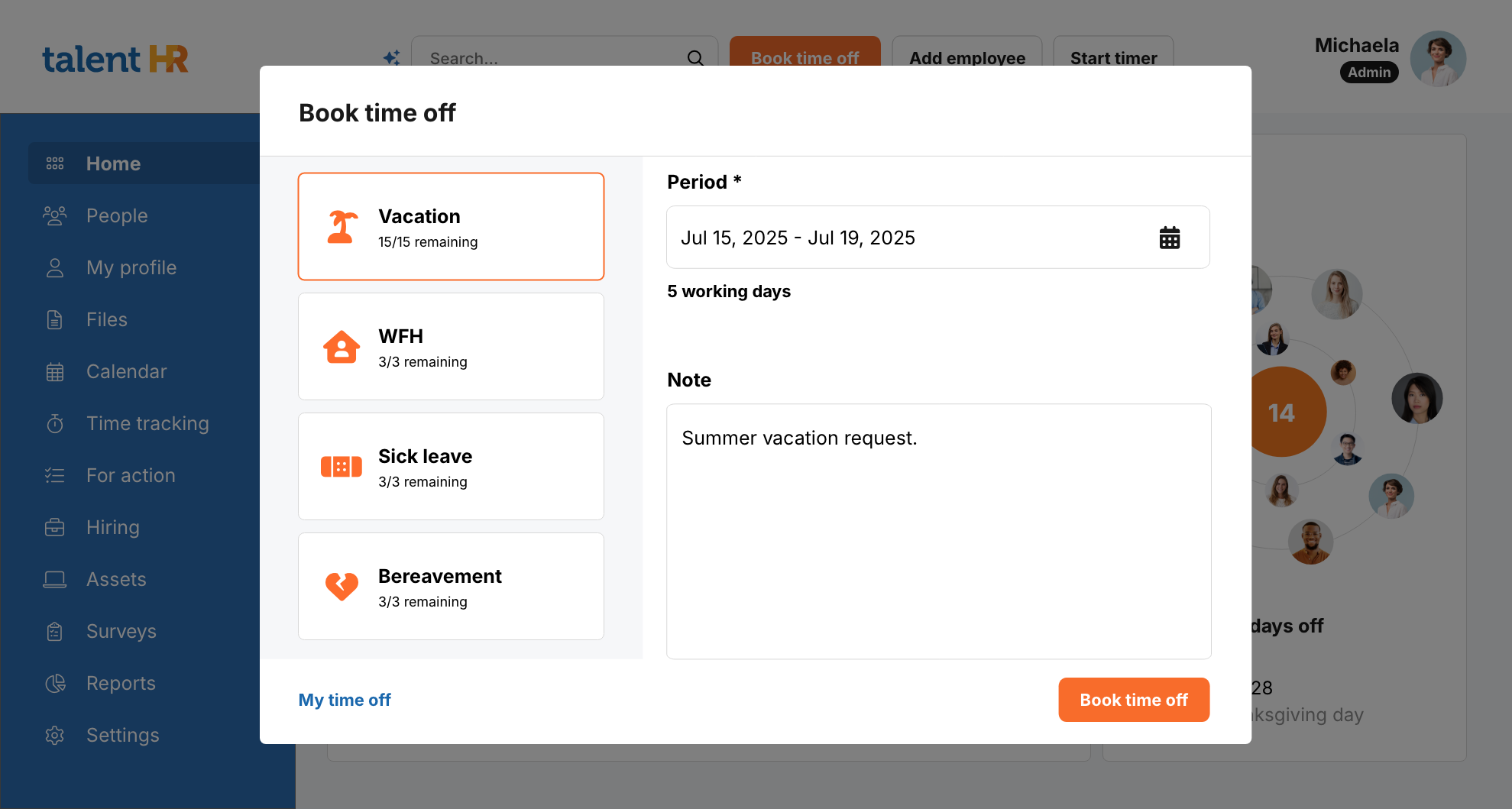Click the Bereavement broken heart icon

[342, 587]
